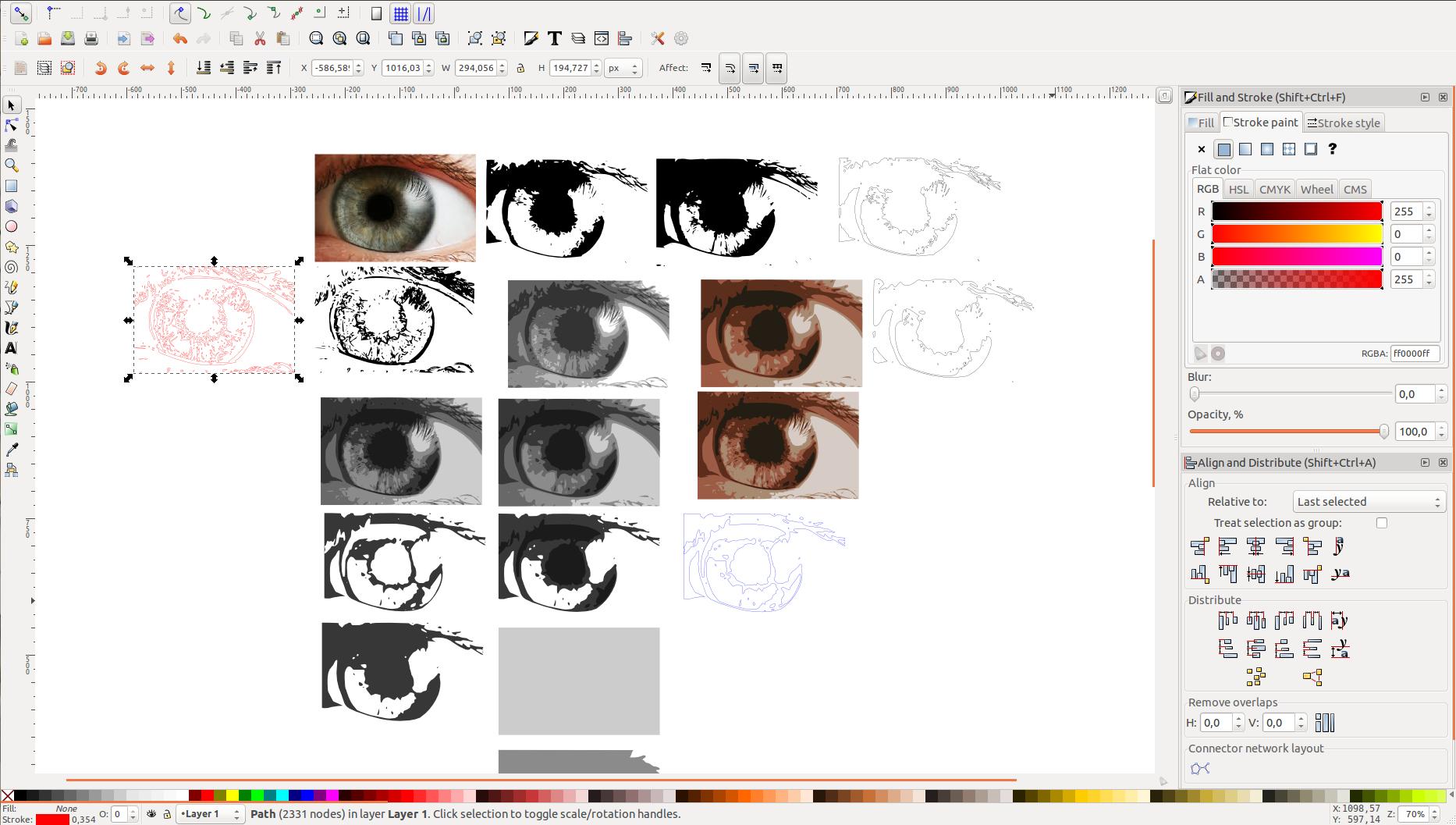
Task: Flip selection horizontally
Action: tap(147, 68)
